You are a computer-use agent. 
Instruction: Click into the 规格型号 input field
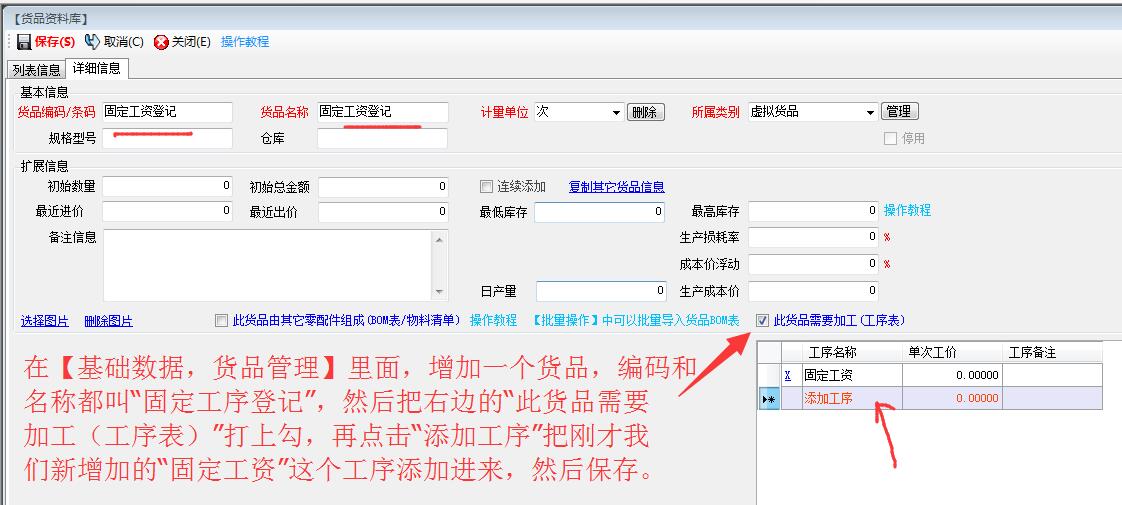pos(167,139)
